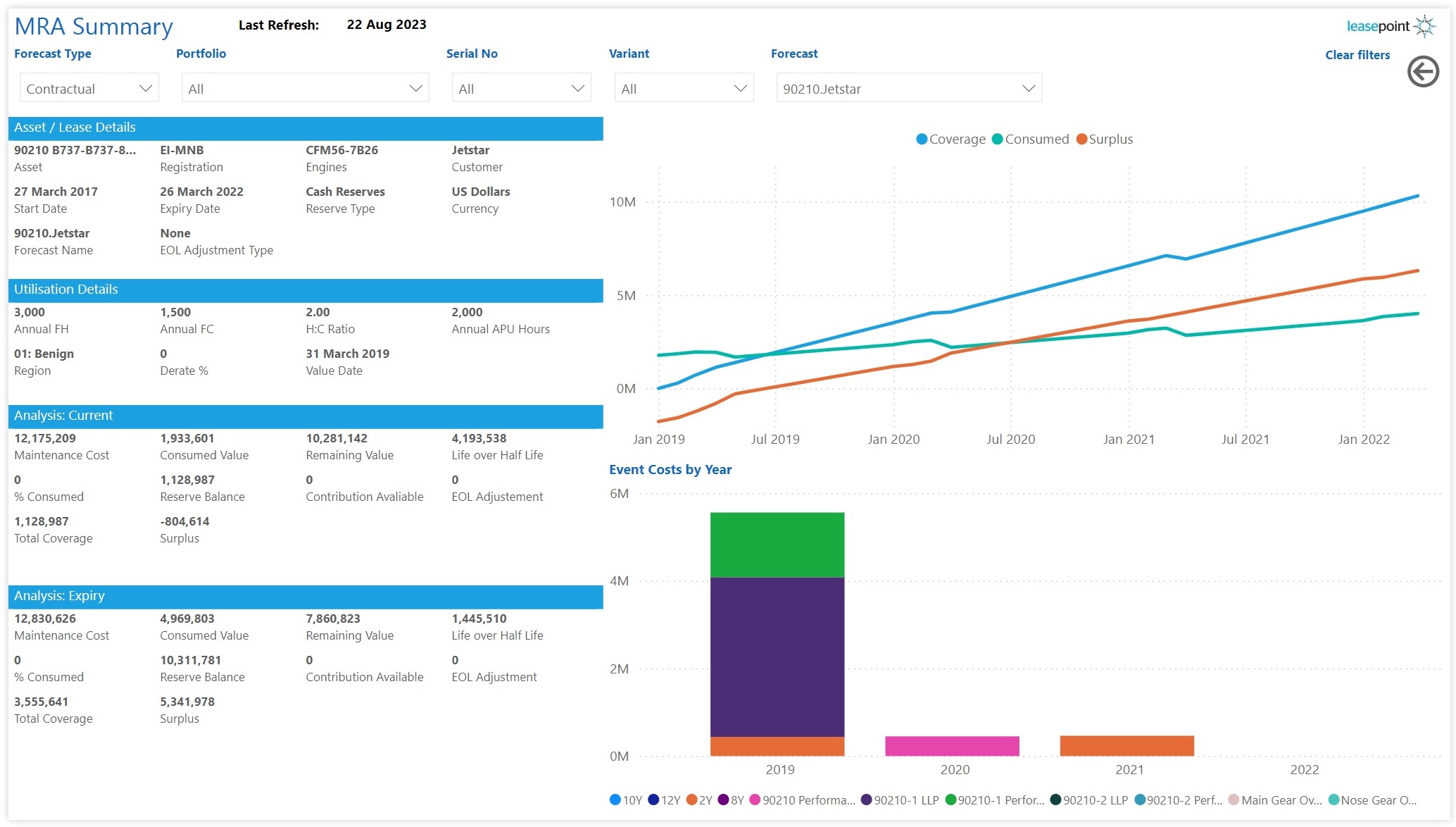1456x827 pixels.
Task: Select the 12Y legend item
Action: tap(664, 800)
